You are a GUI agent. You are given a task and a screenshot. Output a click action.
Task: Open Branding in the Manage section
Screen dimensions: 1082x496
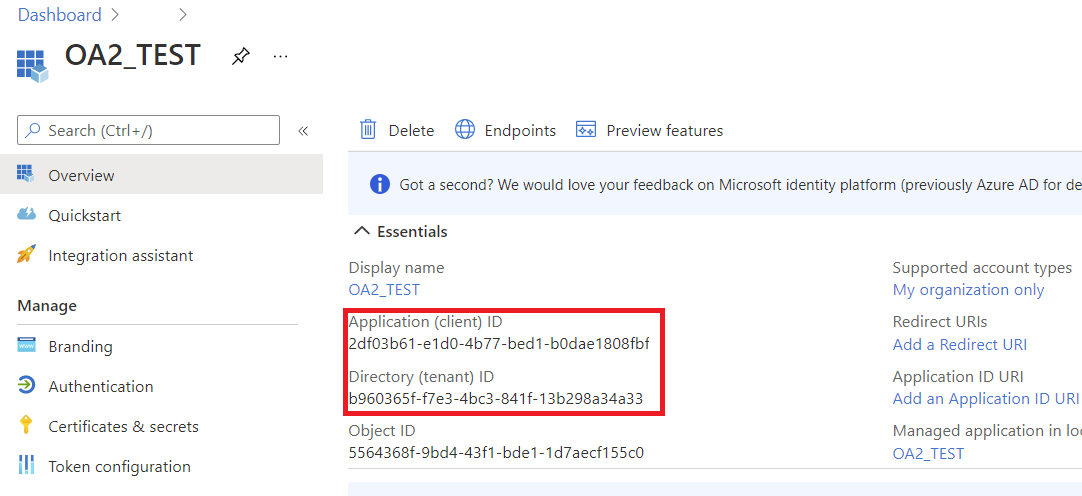[x=80, y=346]
